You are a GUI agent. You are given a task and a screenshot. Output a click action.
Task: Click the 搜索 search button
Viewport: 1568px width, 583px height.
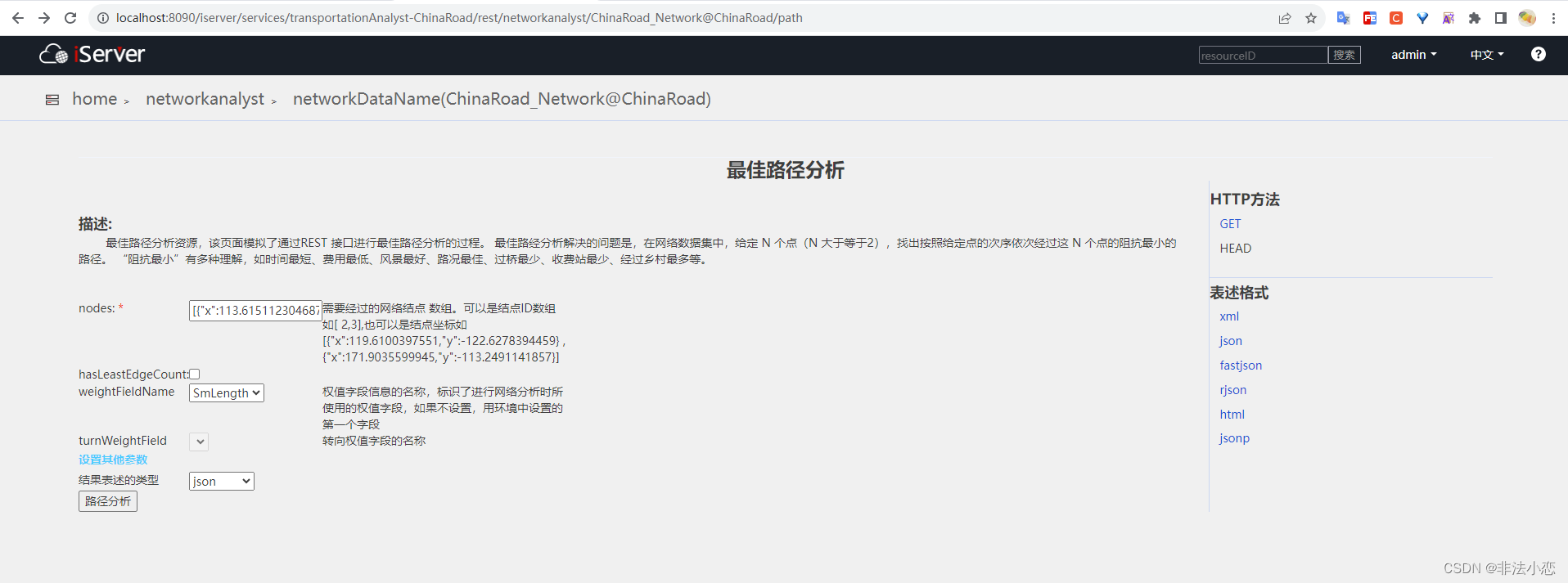click(1344, 55)
